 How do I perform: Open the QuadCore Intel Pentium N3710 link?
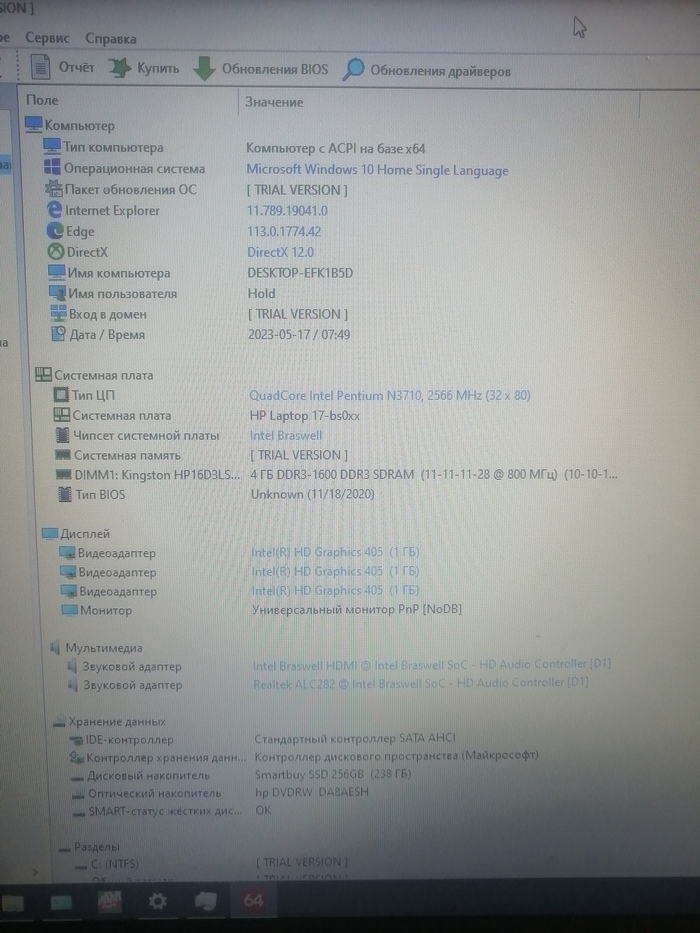click(389, 395)
